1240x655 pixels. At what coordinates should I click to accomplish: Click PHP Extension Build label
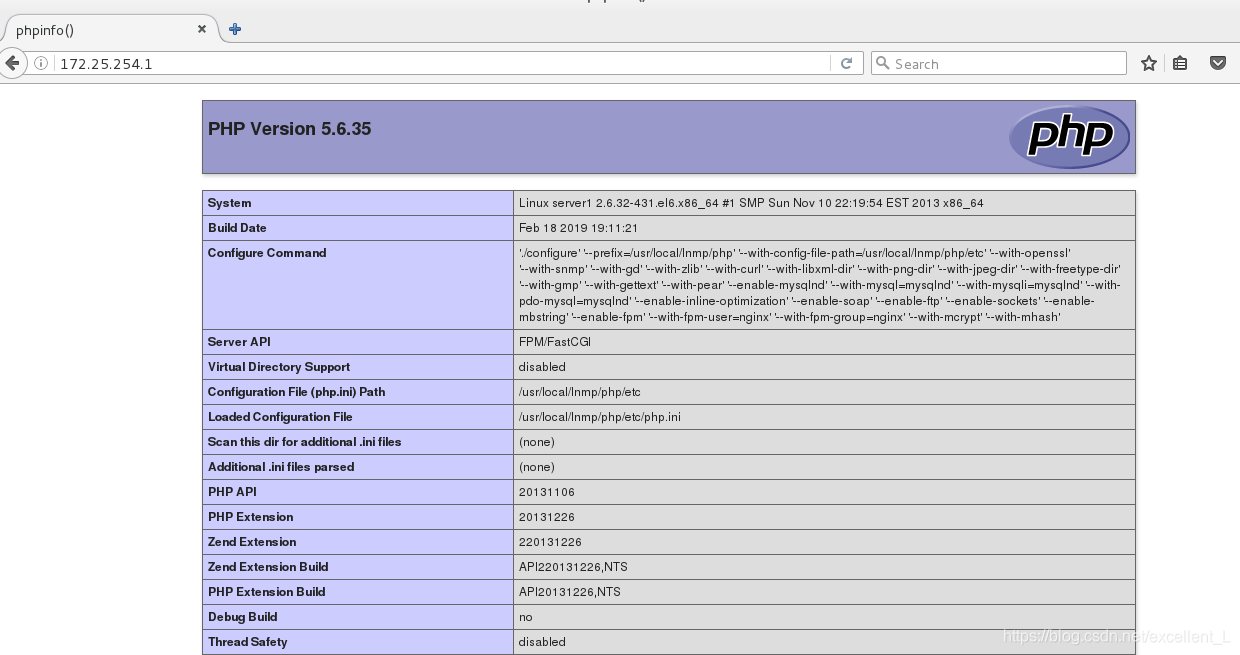[267, 592]
